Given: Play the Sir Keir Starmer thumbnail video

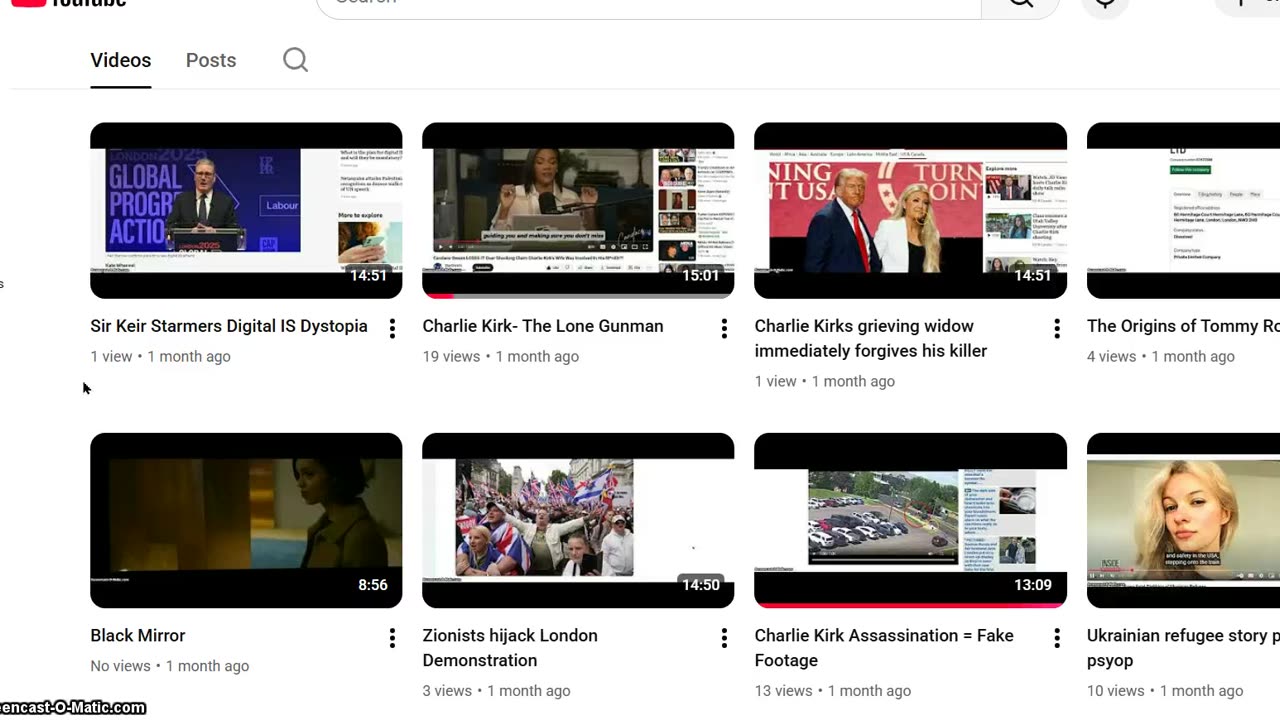Looking at the screenshot, I should (246, 210).
